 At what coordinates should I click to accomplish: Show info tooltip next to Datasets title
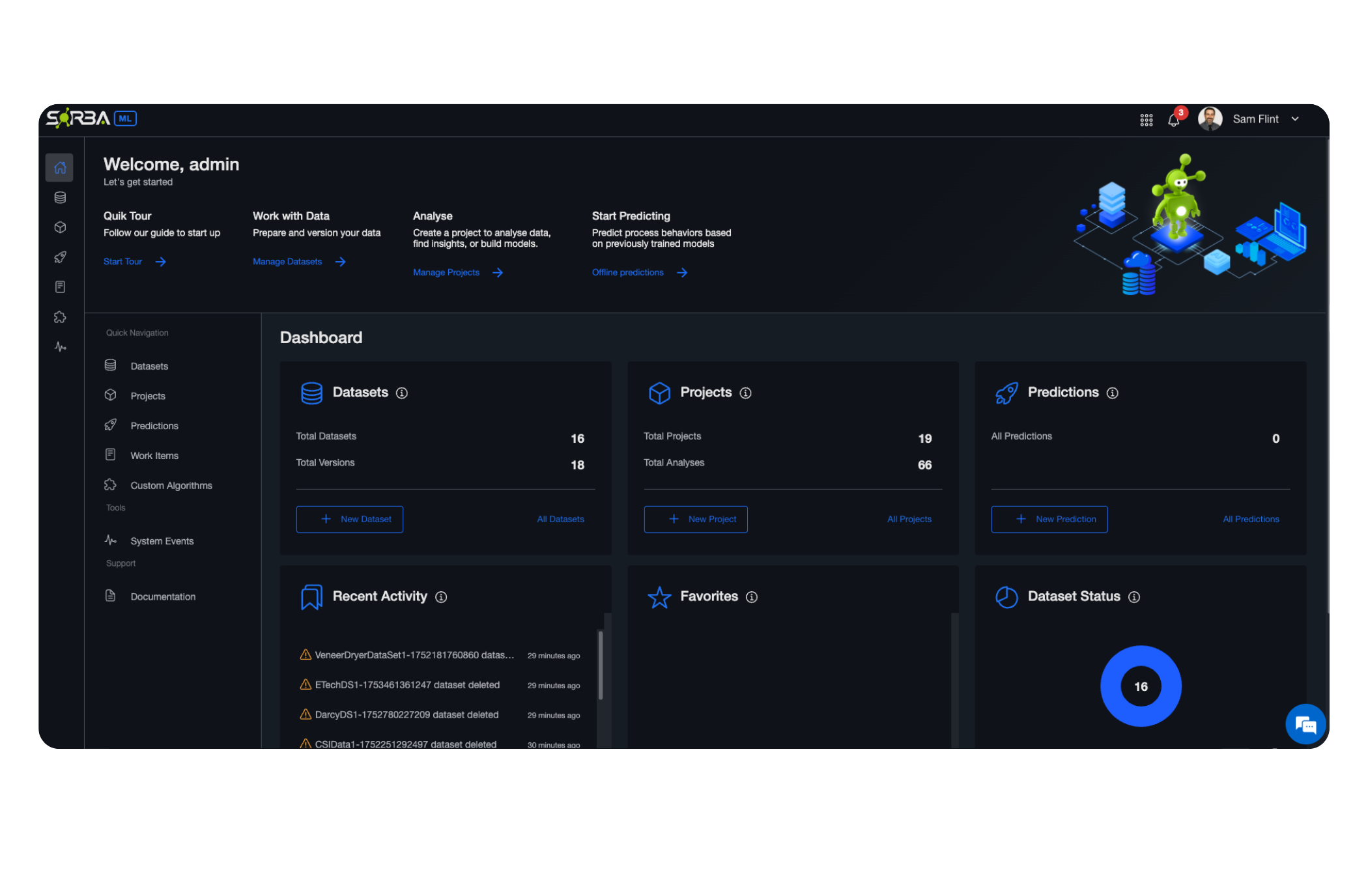pyautogui.click(x=402, y=393)
